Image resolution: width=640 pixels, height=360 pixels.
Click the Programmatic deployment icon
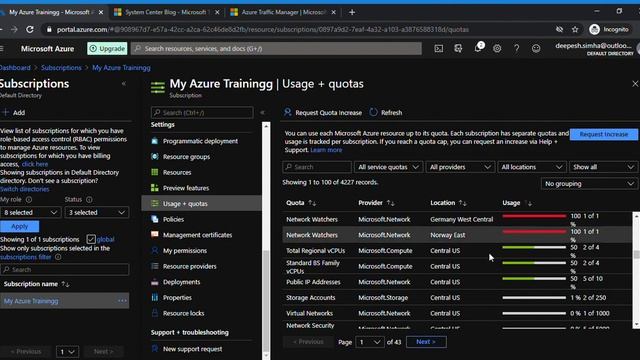tap(155, 141)
